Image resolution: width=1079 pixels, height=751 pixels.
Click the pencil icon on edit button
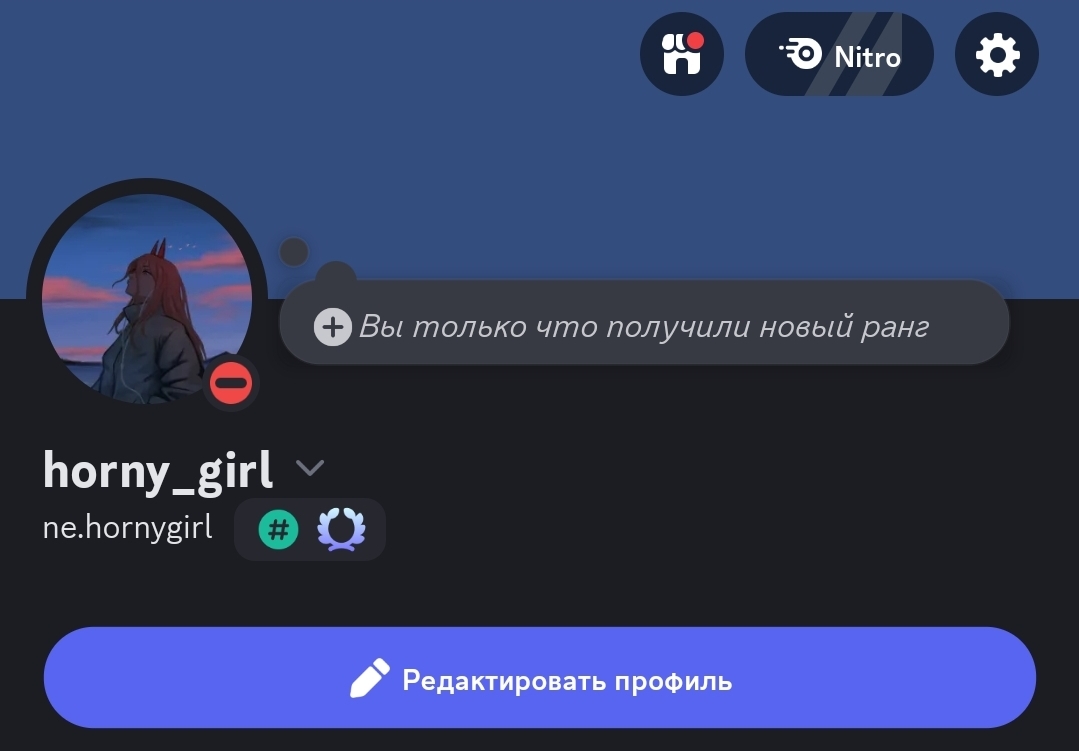pos(370,679)
